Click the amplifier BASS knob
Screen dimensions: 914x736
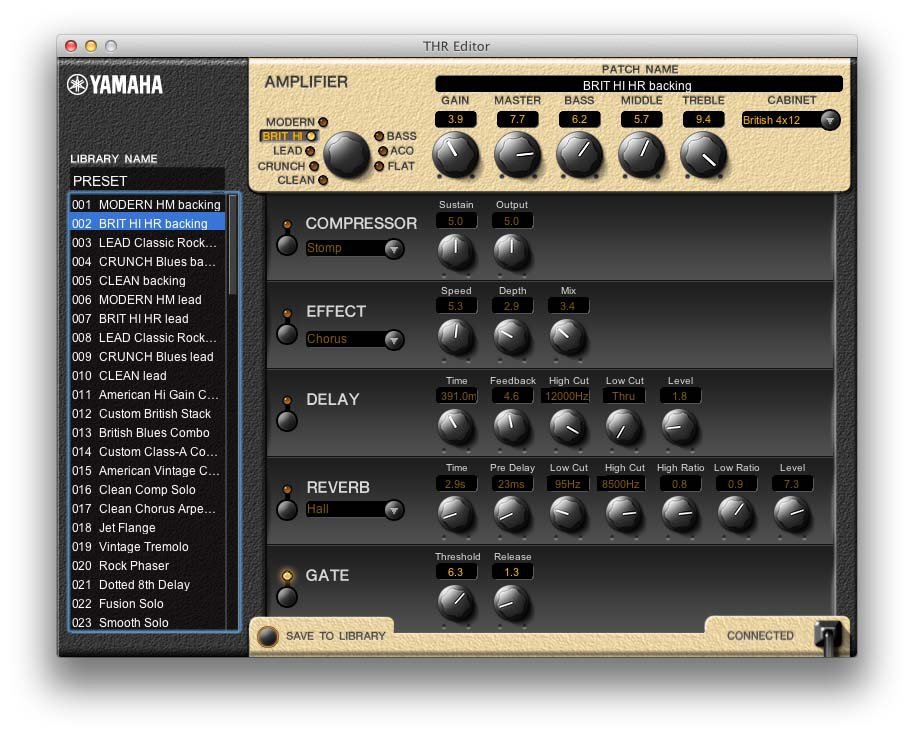coord(579,154)
